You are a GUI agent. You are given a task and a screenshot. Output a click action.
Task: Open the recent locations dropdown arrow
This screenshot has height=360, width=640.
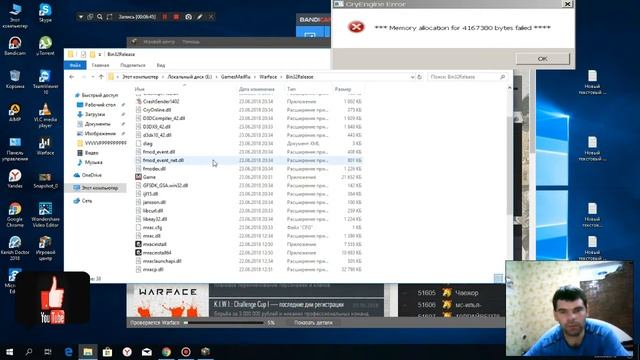pyautogui.click(x=93, y=77)
